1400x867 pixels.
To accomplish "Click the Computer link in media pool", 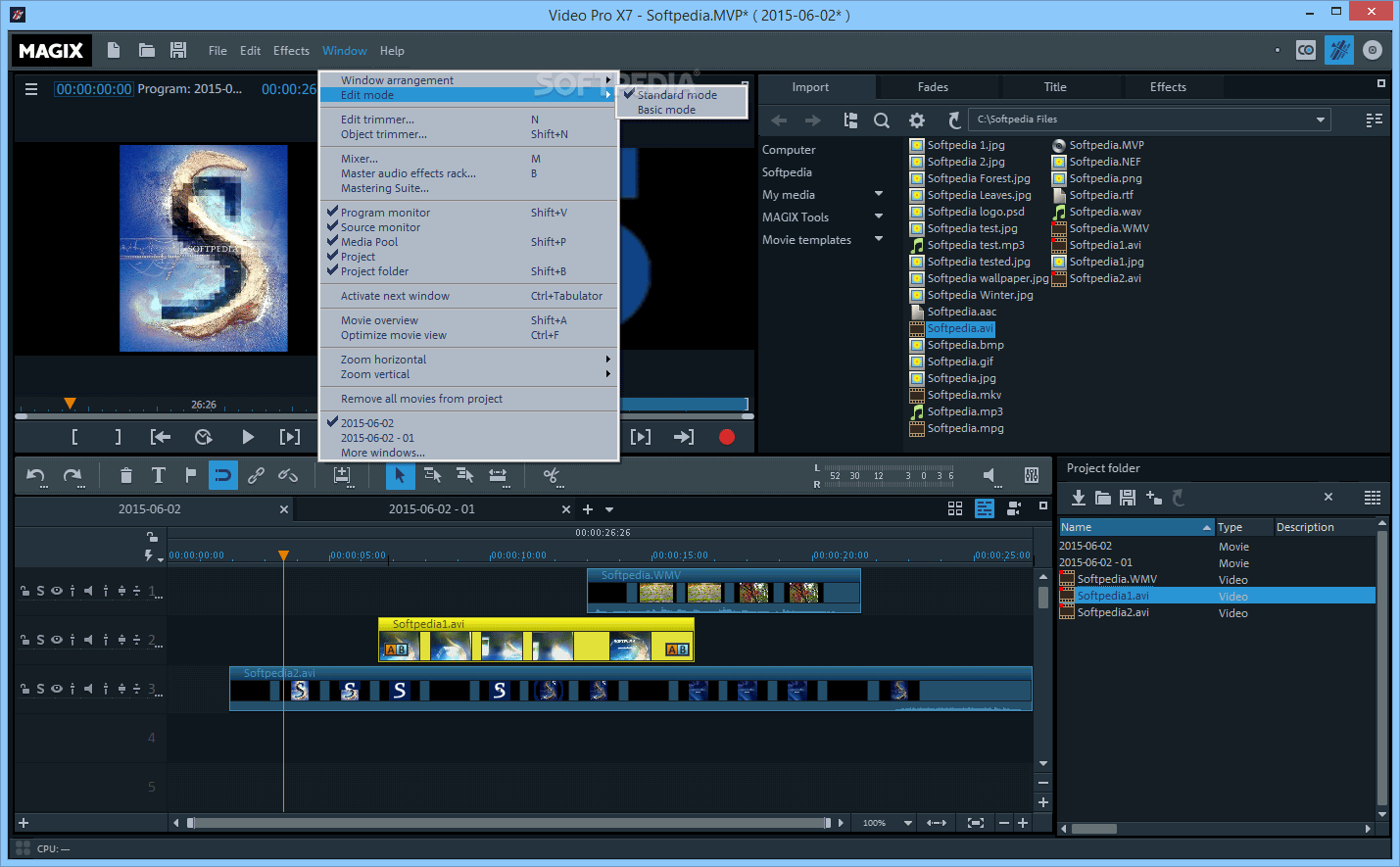I will [x=789, y=150].
